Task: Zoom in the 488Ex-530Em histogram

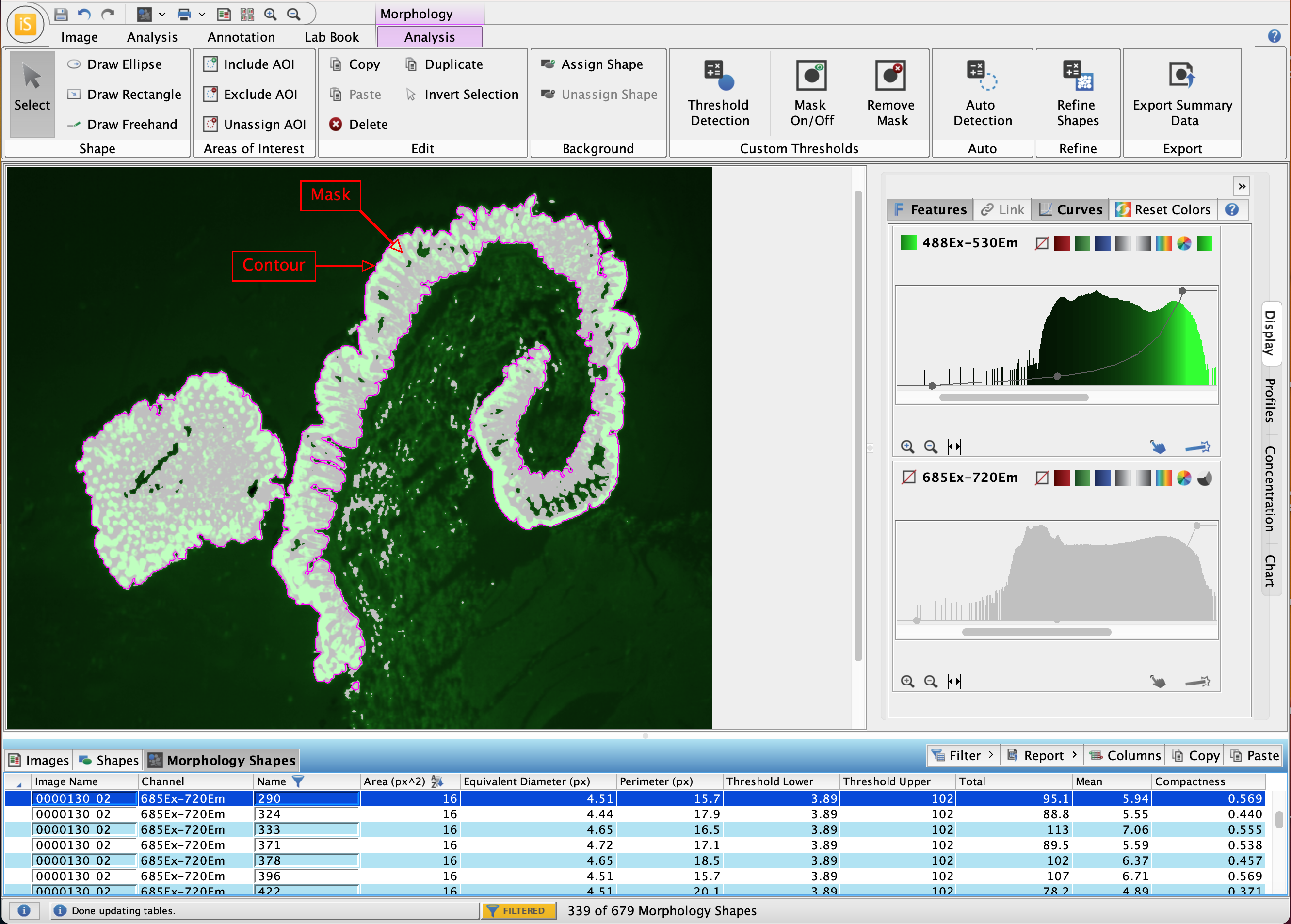Action: pyautogui.click(x=908, y=446)
